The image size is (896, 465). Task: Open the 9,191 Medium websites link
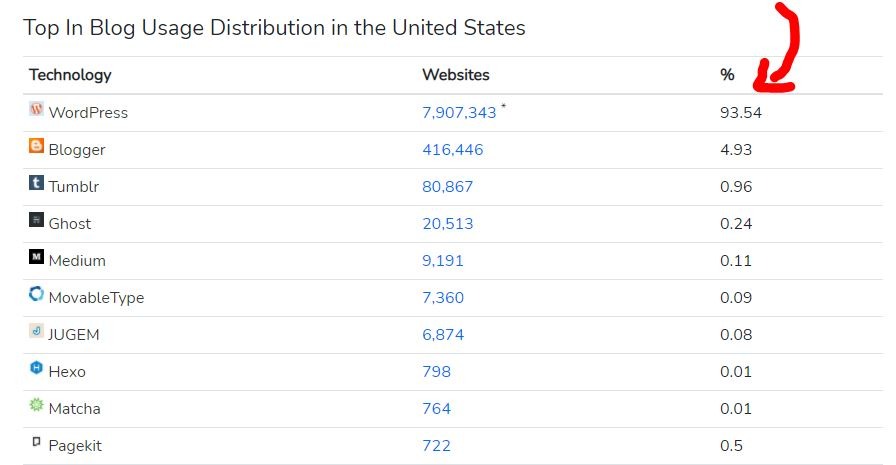pyautogui.click(x=443, y=261)
